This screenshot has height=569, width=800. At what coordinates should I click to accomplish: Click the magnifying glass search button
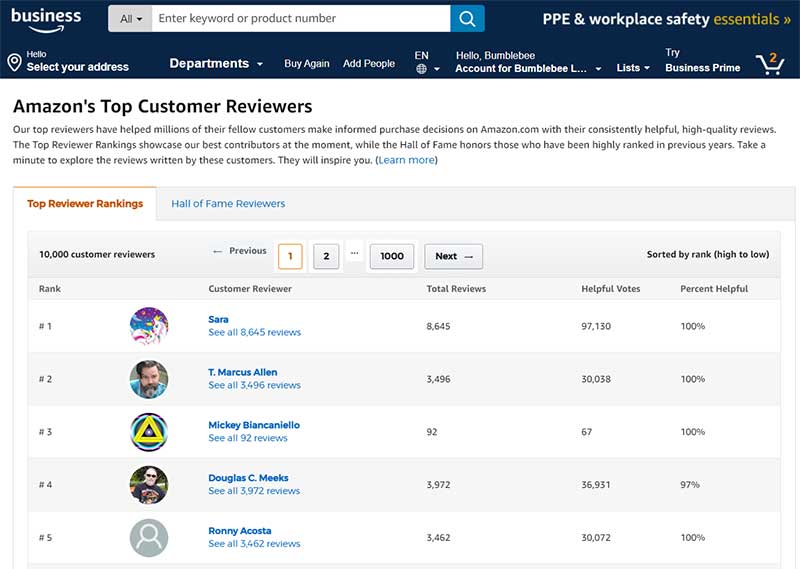(x=467, y=18)
